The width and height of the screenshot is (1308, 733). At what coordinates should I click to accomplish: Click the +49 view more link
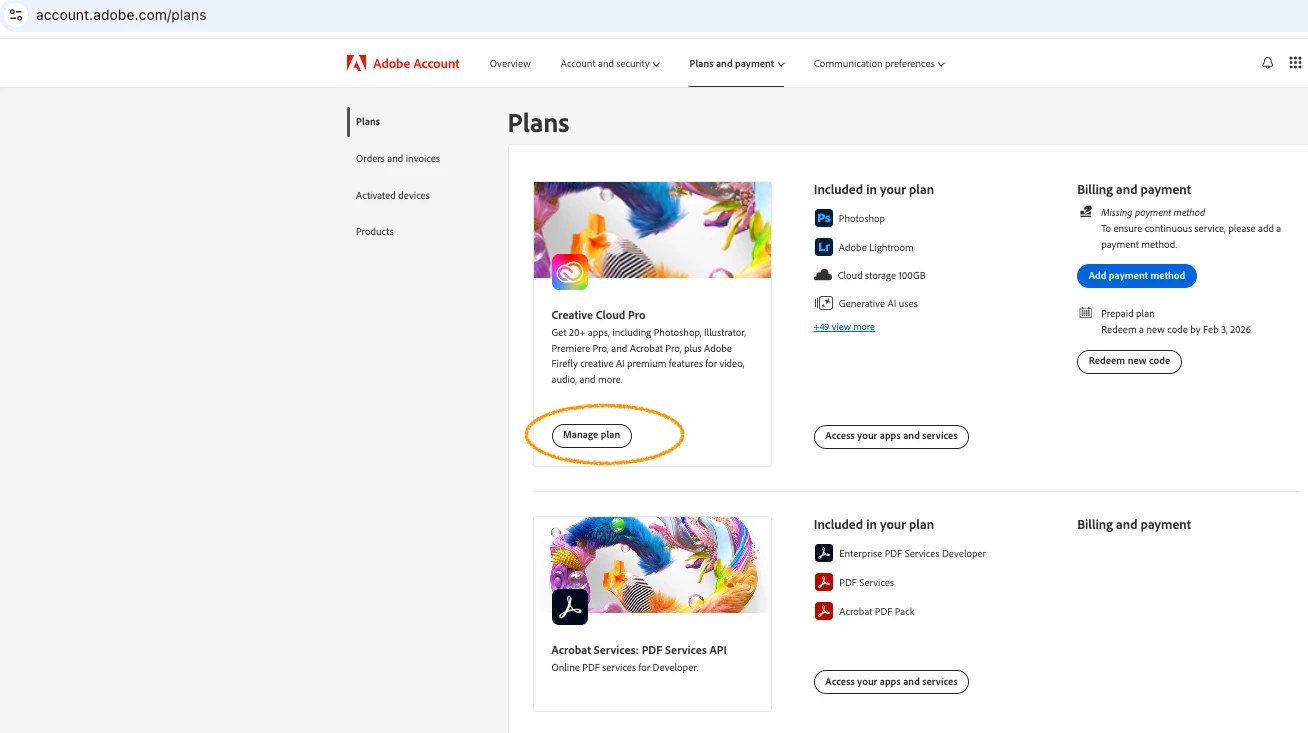pyautogui.click(x=844, y=327)
